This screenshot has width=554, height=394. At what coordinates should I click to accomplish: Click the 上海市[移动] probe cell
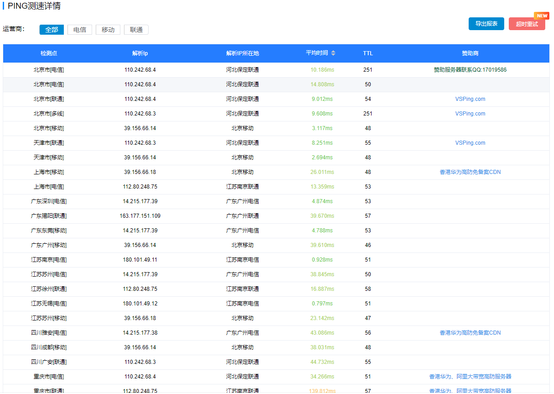(49, 172)
